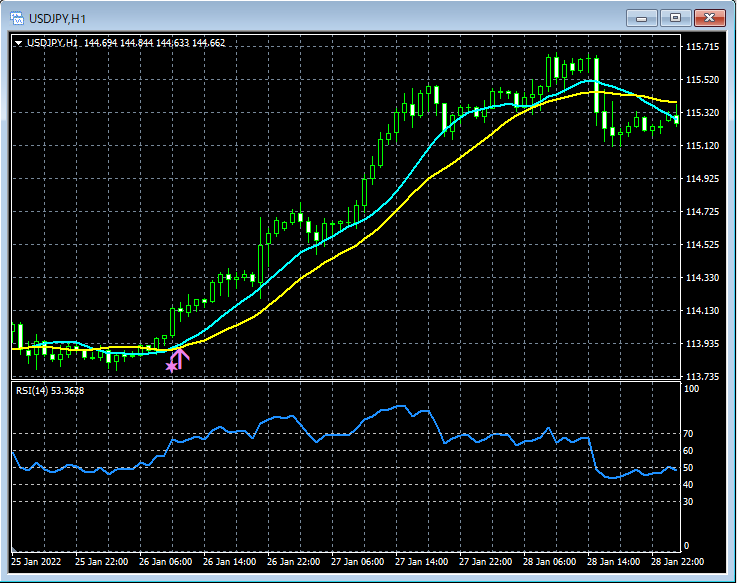Click the 26 Jan 14:00 time label
Image resolution: width=738 pixels, height=583 pixels.
230,561
